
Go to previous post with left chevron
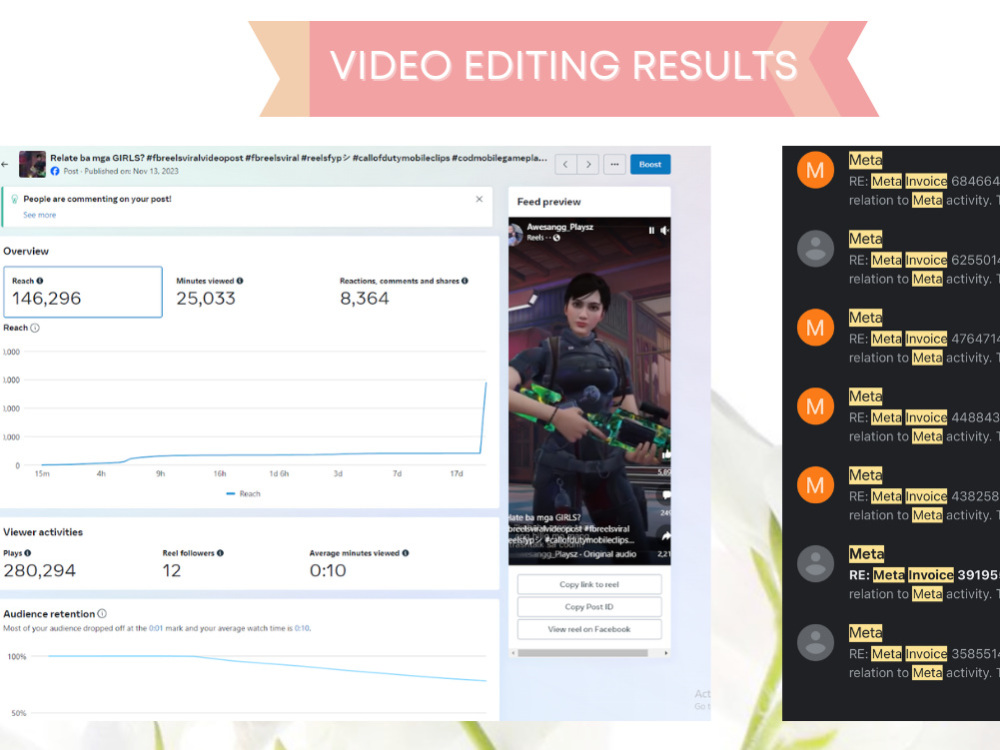(566, 165)
